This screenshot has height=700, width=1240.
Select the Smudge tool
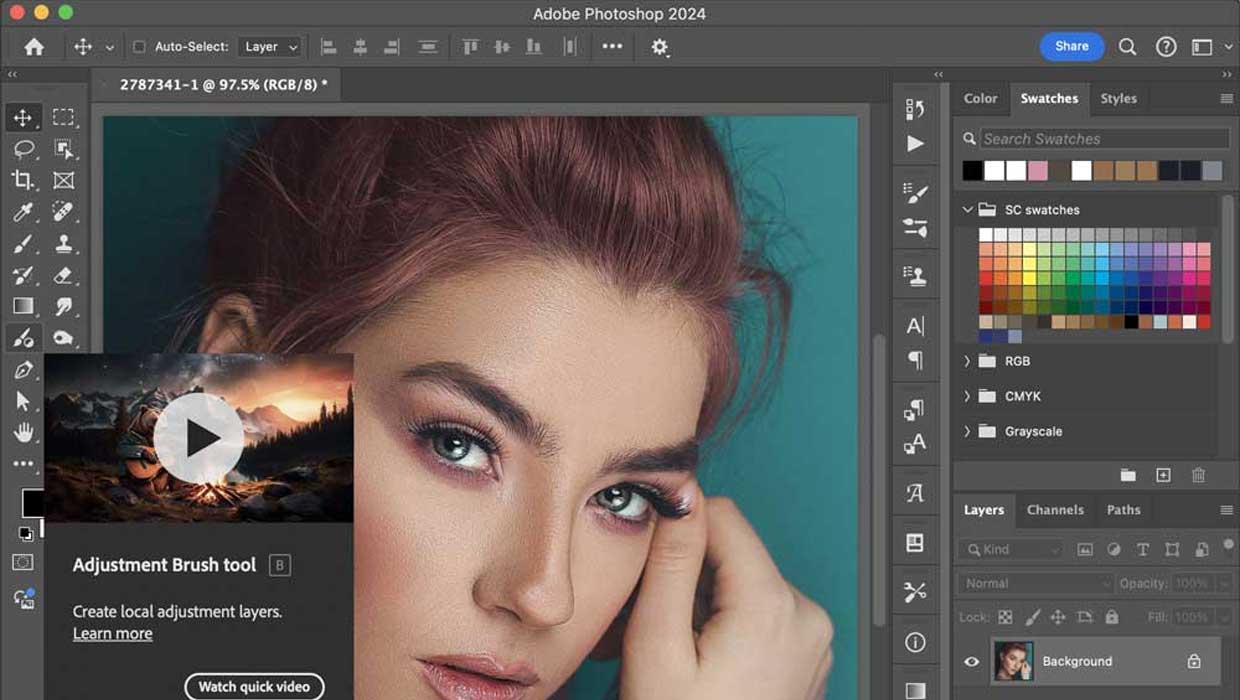click(x=64, y=306)
